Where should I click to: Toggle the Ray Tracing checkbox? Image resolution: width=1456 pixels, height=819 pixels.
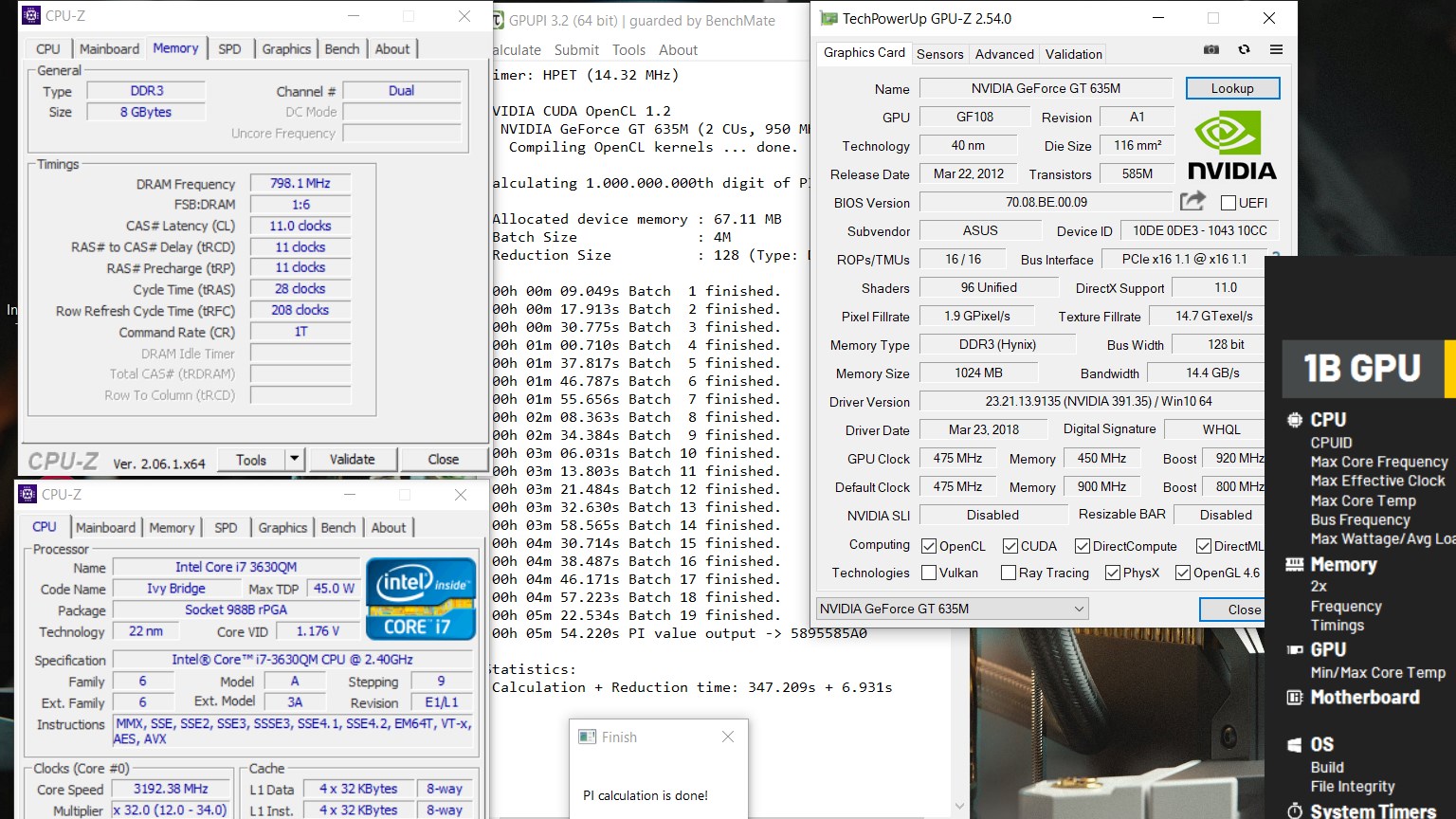(1009, 573)
